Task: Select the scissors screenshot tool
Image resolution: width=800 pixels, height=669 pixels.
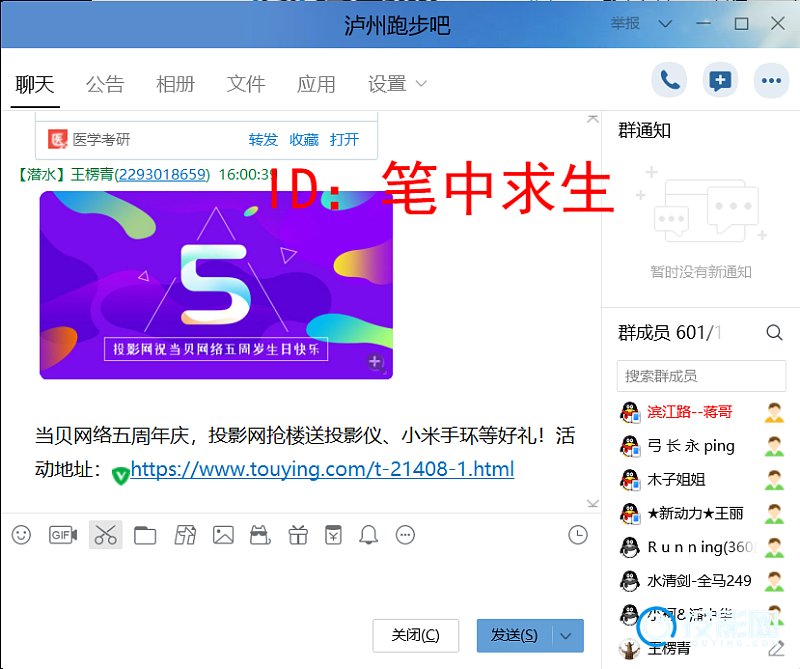Action: pos(106,535)
